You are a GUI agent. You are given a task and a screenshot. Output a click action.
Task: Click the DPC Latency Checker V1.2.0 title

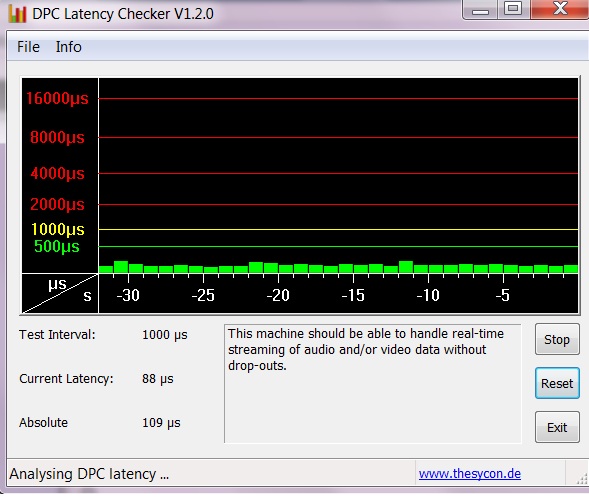(123, 14)
